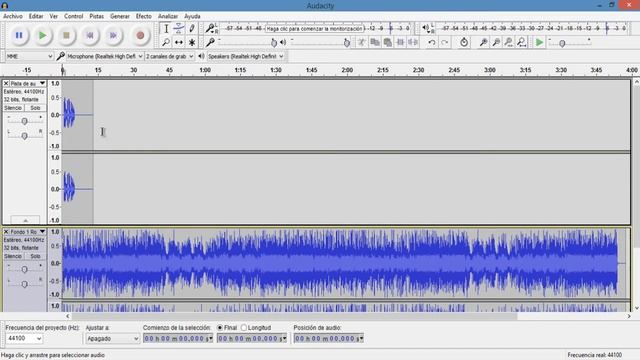Viewport: 640px width, 360px height.
Task: Skip to start of project
Action: coord(90,36)
